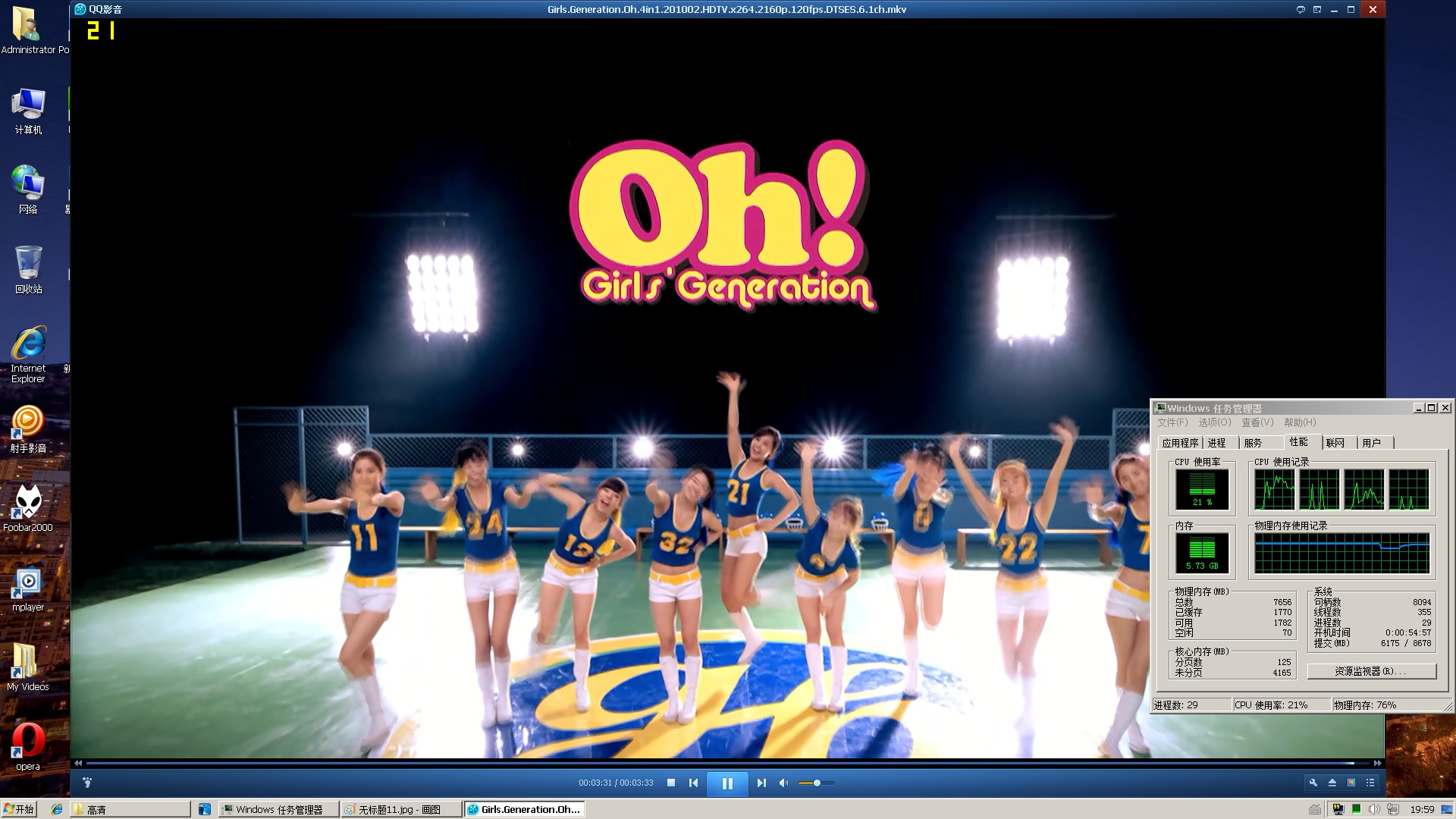Open the 联网 tab in Task Manager

1335,443
